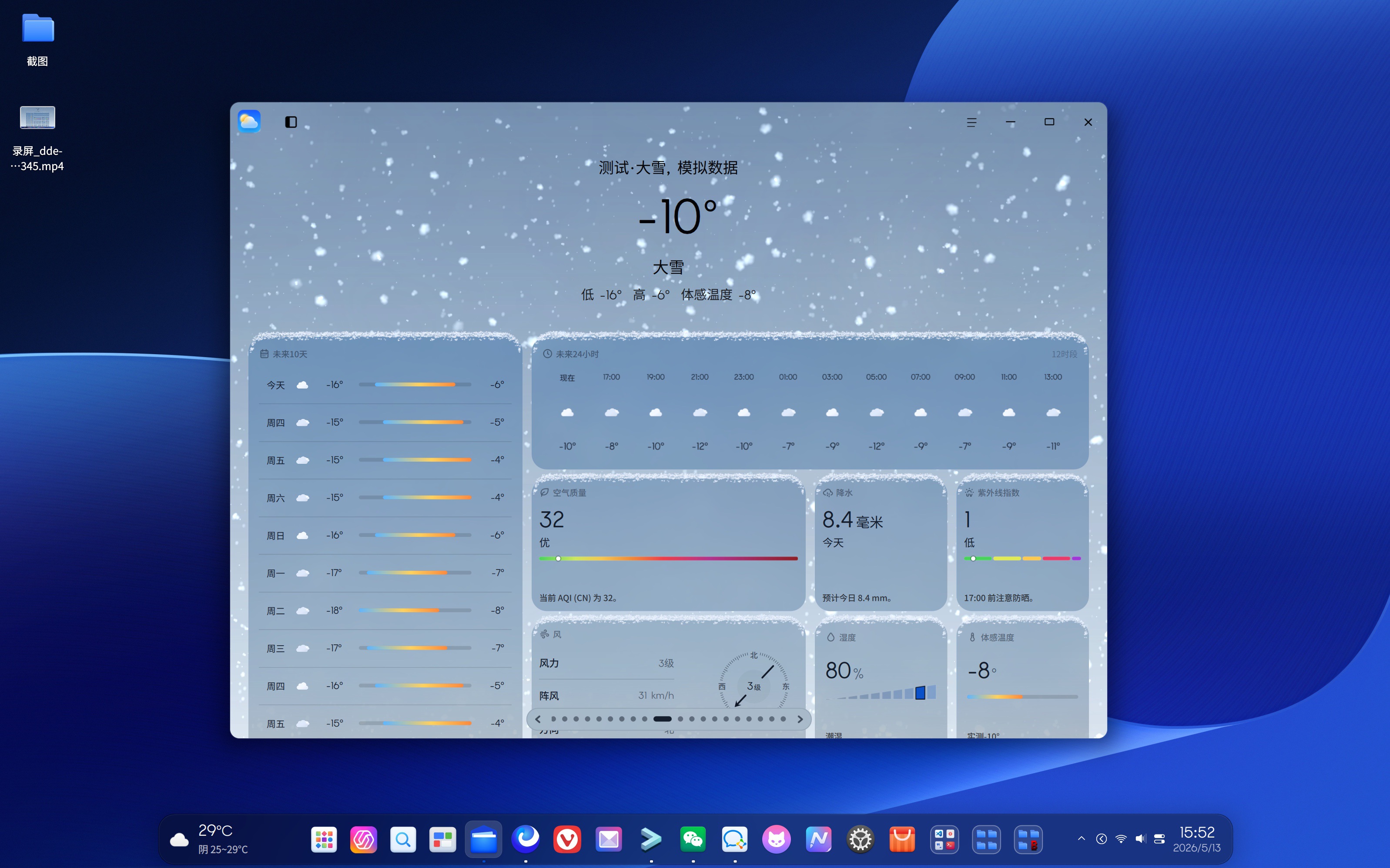Expand the system tray arrow

[x=1081, y=839]
